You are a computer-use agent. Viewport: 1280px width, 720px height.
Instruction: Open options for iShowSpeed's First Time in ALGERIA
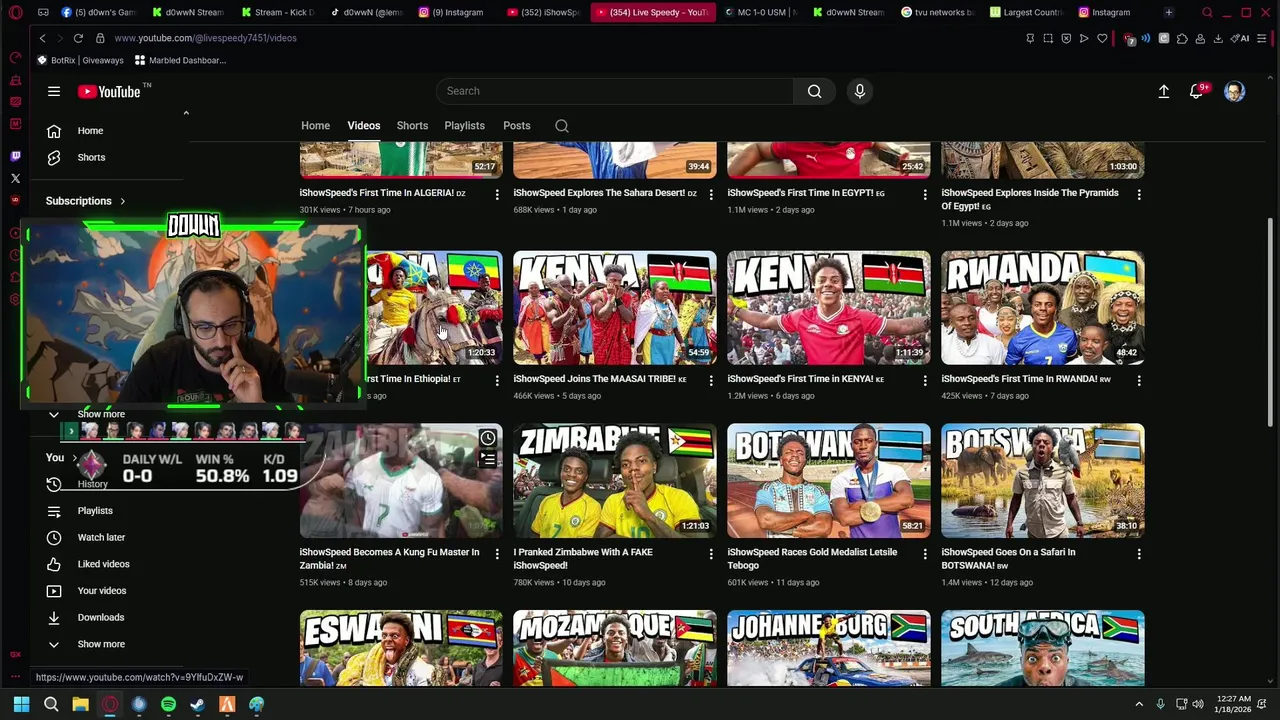(497, 194)
